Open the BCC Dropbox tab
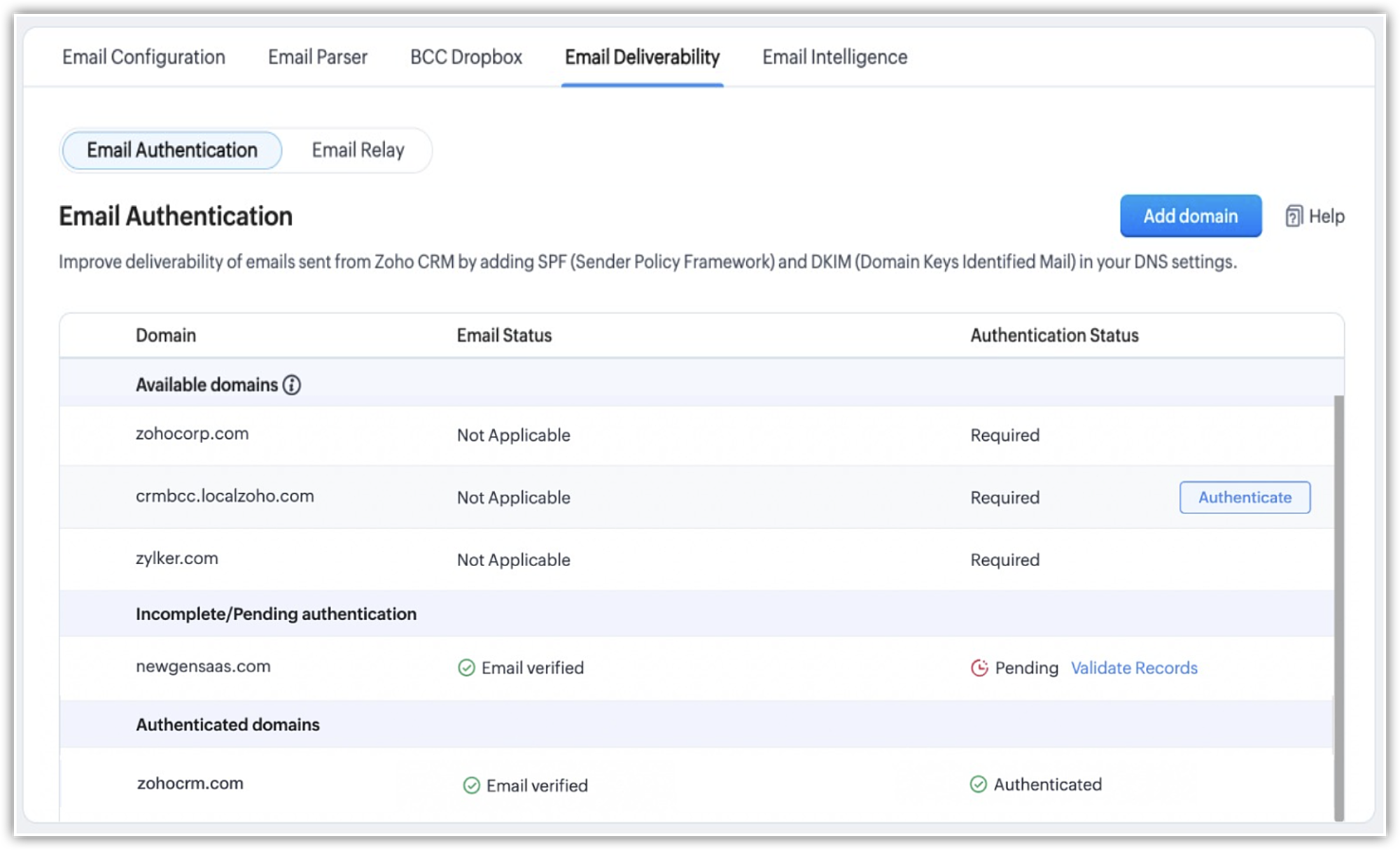Image resolution: width=1400 pixels, height=850 pixels. pos(466,57)
